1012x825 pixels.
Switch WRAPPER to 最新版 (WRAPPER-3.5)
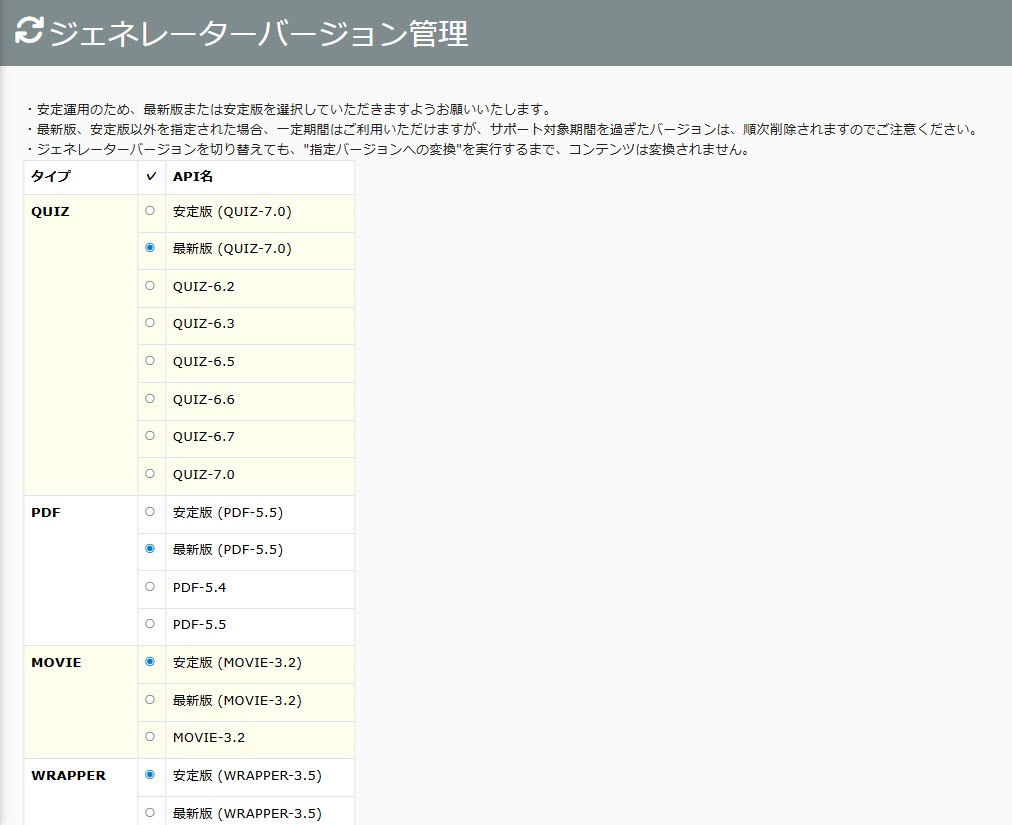[150, 812]
